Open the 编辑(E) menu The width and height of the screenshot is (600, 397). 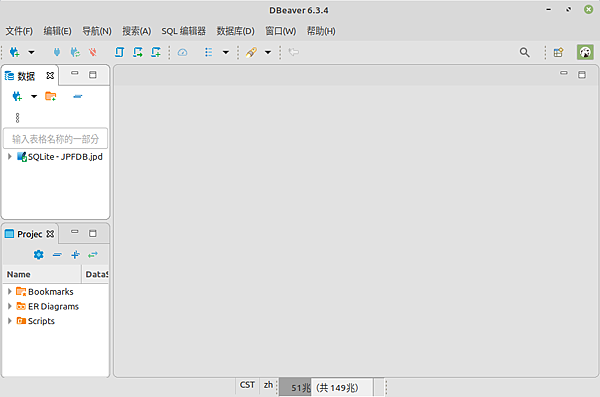click(x=57, y=31)
